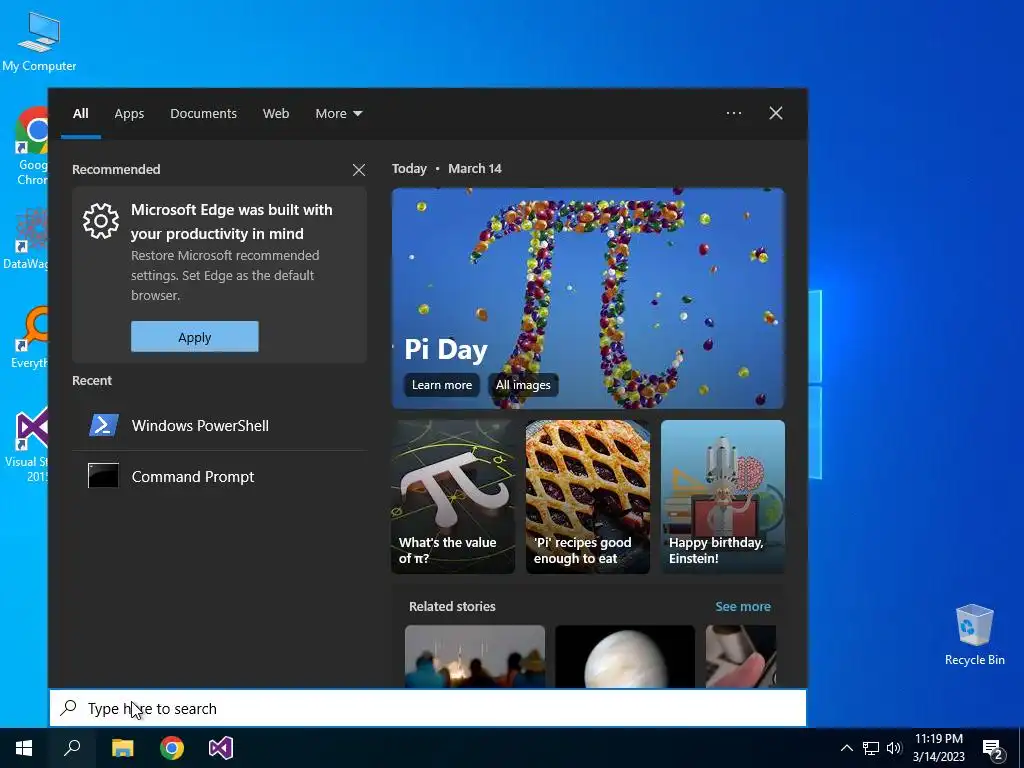Launch Google Chrome from the taskbar
This screenshot has width=1024, height=768.
172,748
